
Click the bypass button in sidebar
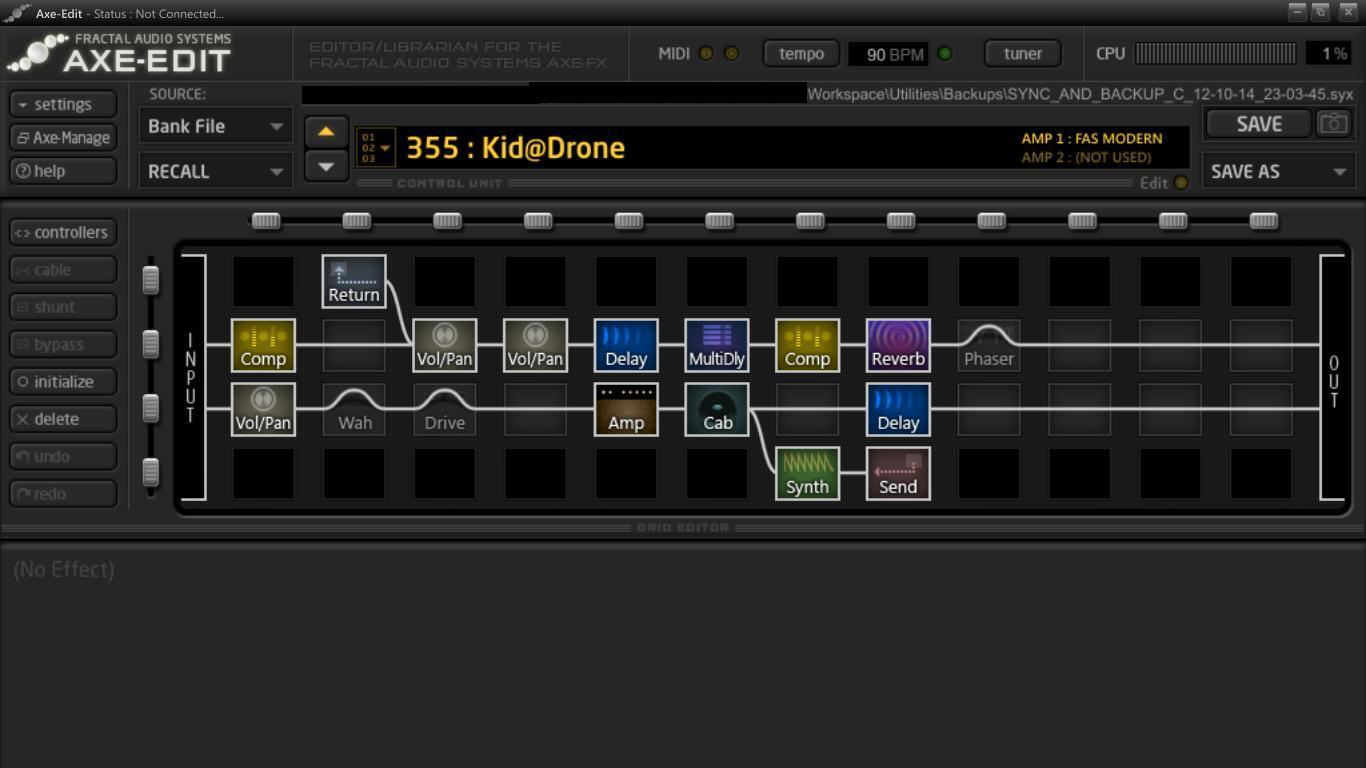point(63,344)
